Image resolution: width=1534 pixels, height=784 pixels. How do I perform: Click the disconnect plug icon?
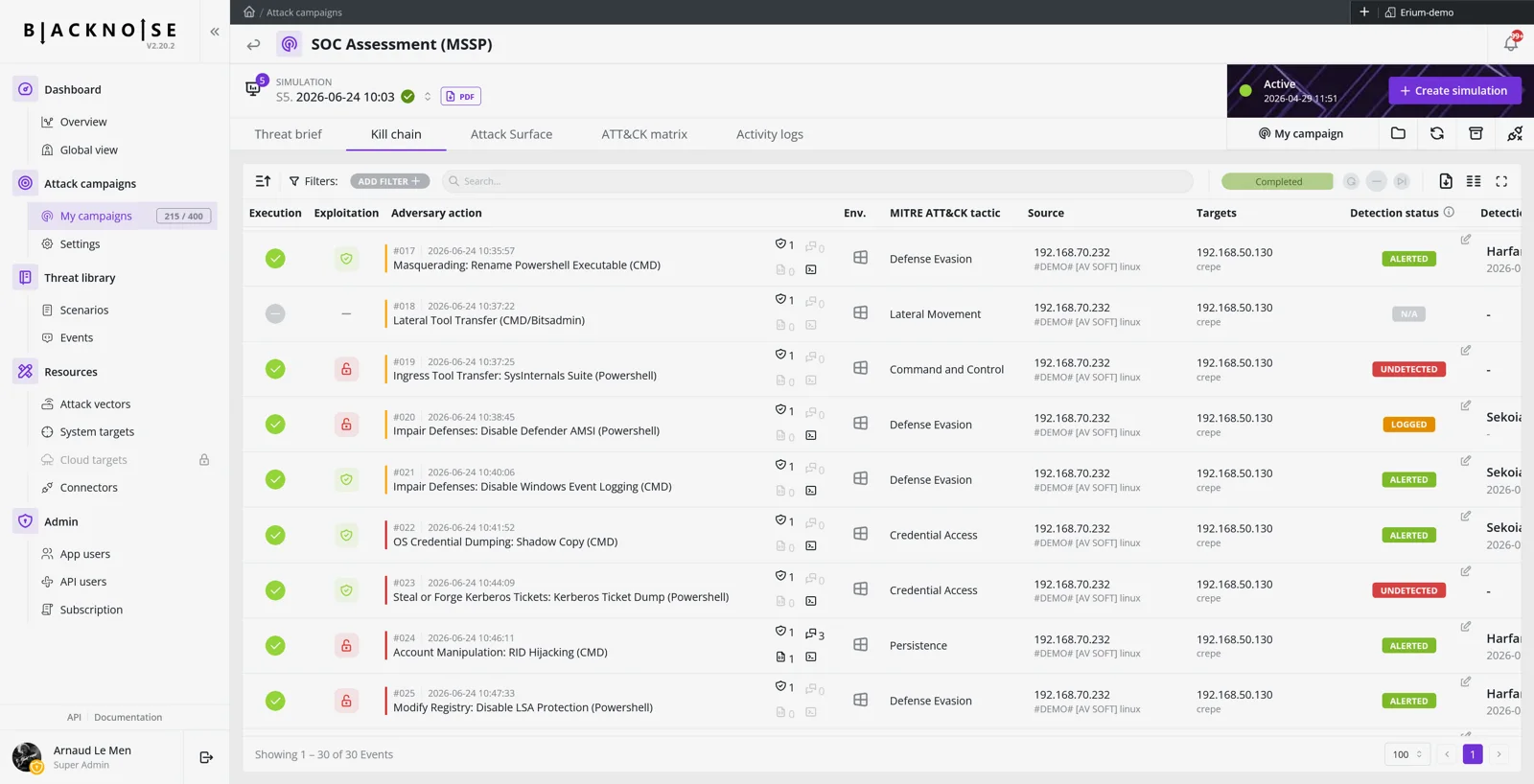(1515, 133)
